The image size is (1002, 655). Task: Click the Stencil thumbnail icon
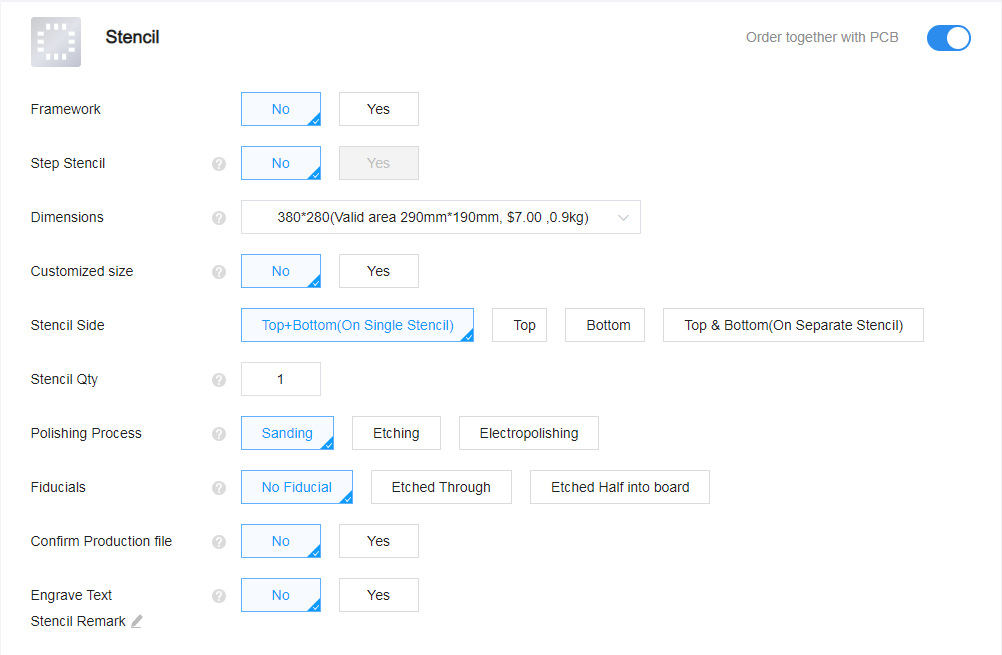(56, 42)
